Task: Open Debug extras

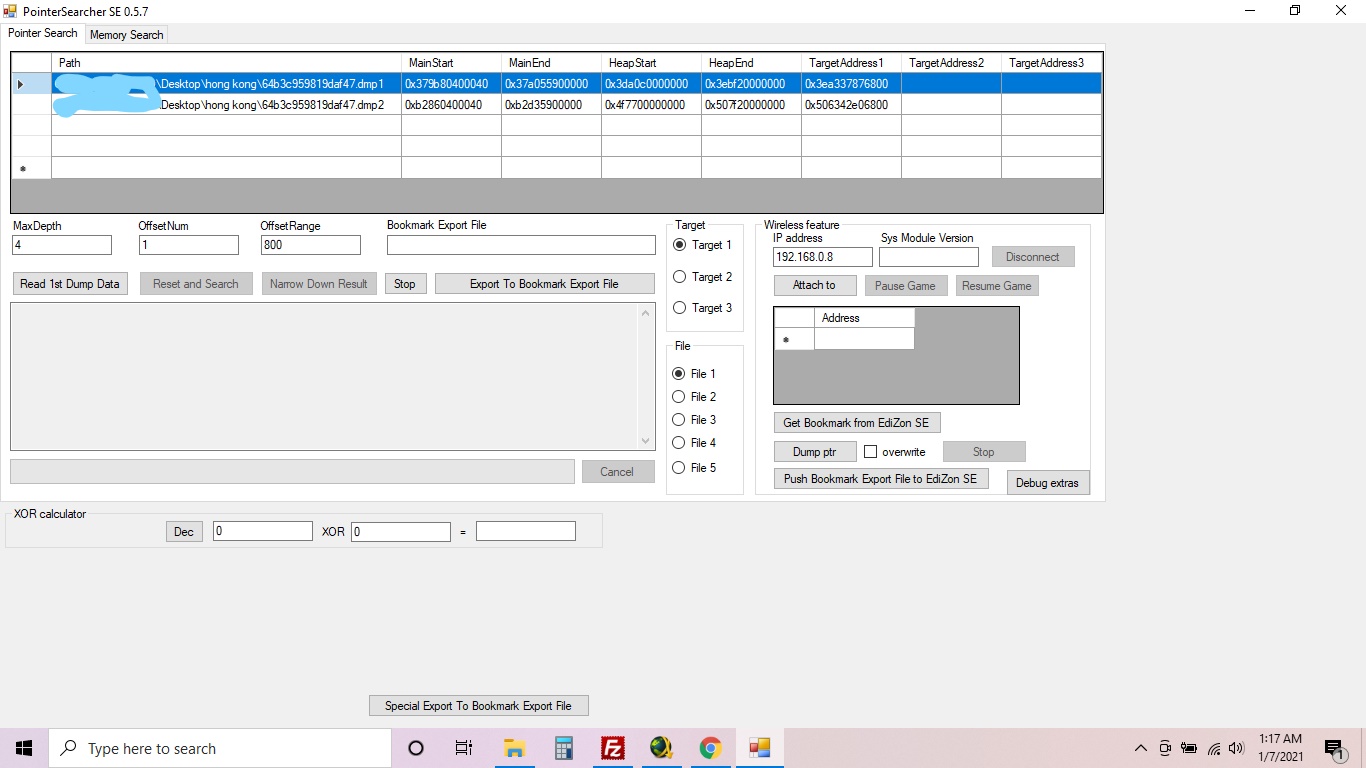Action: (x=1048, y=483)
